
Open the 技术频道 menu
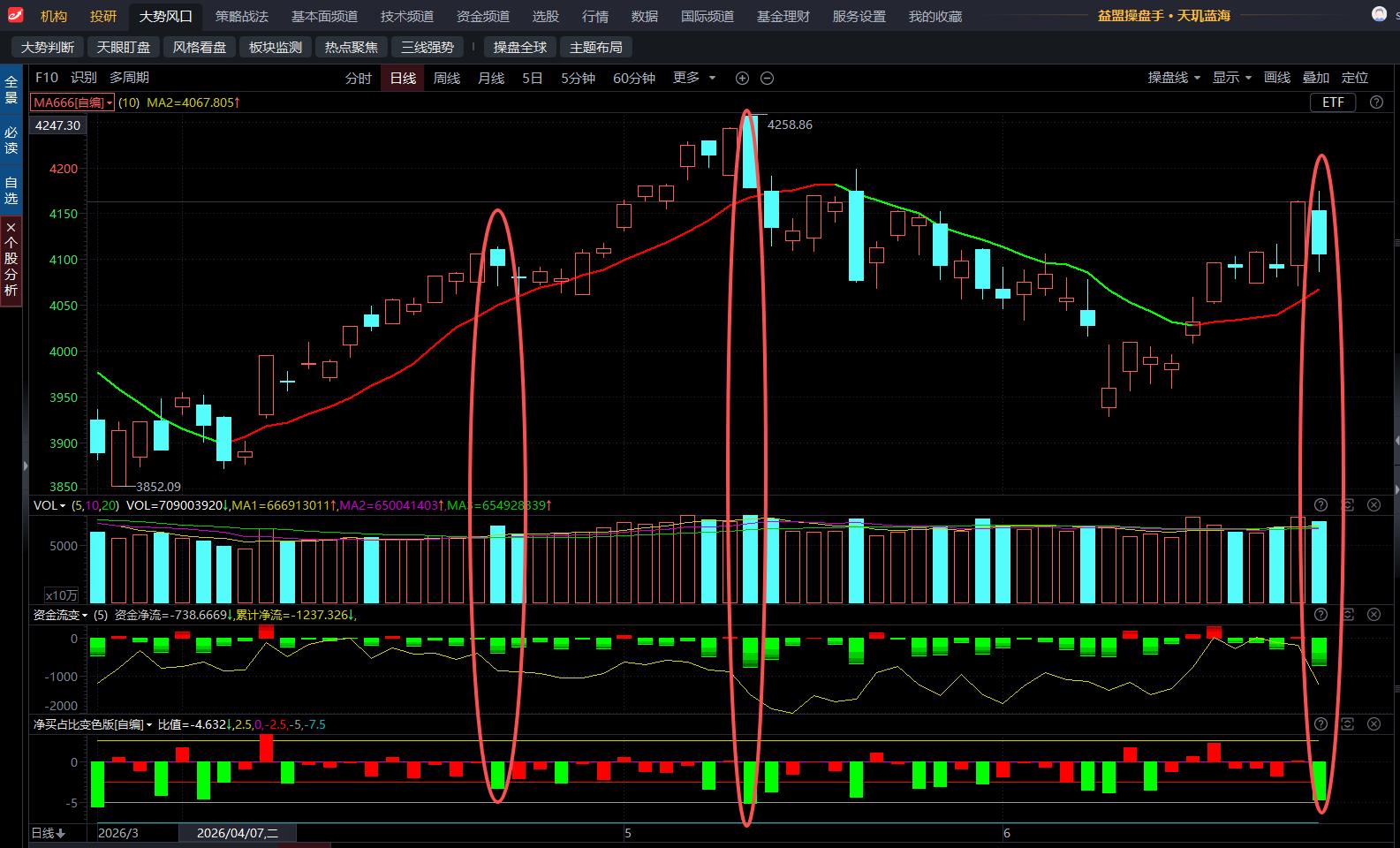407,16
